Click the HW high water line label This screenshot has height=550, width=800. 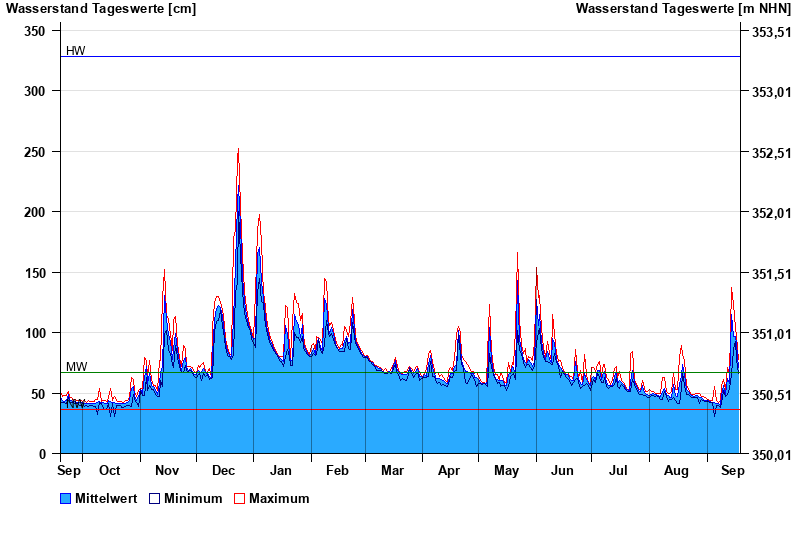(76, 50)
